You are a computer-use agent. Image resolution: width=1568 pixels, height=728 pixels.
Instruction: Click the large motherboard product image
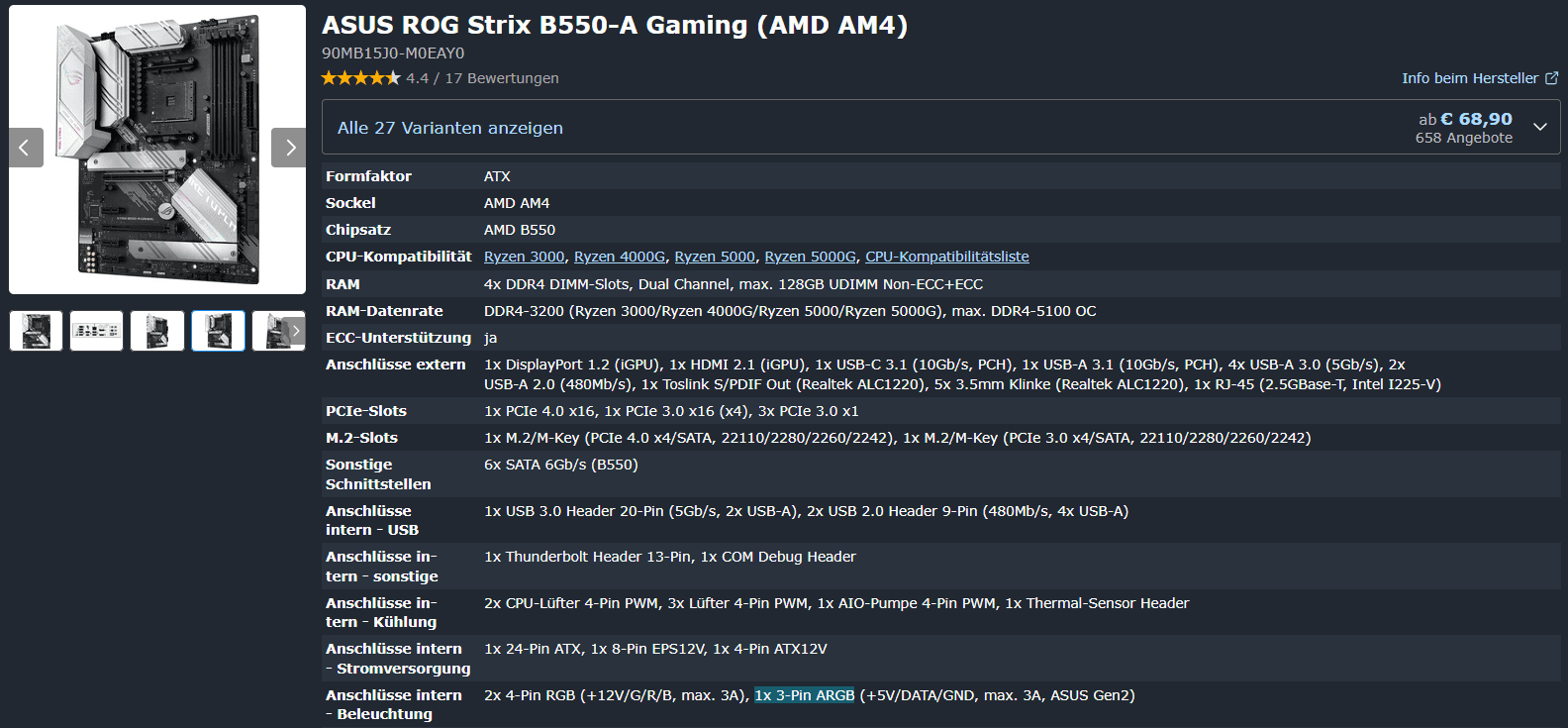point(157,150)
